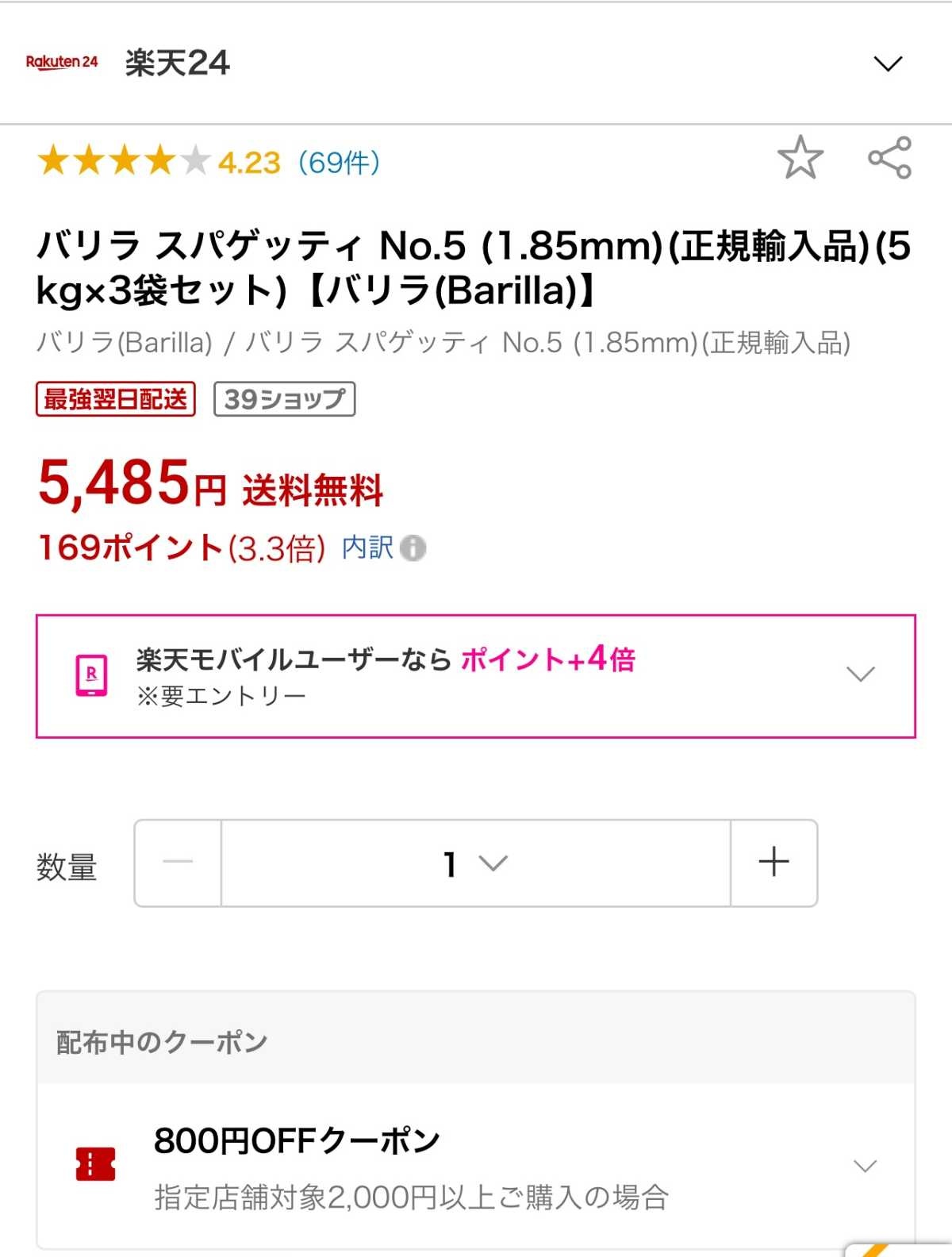This screenshot has width=952, height=1257.
Task: Tap the Rakuten Mobile phone icon
Action: tap(91, 675)
